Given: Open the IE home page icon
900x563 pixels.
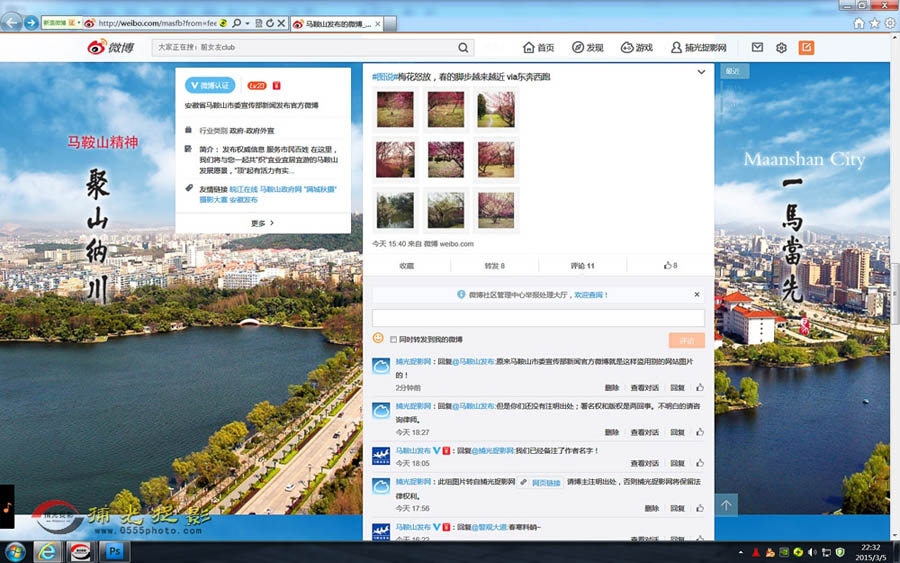Looking at the screenshot, I should tap(859, 23).
